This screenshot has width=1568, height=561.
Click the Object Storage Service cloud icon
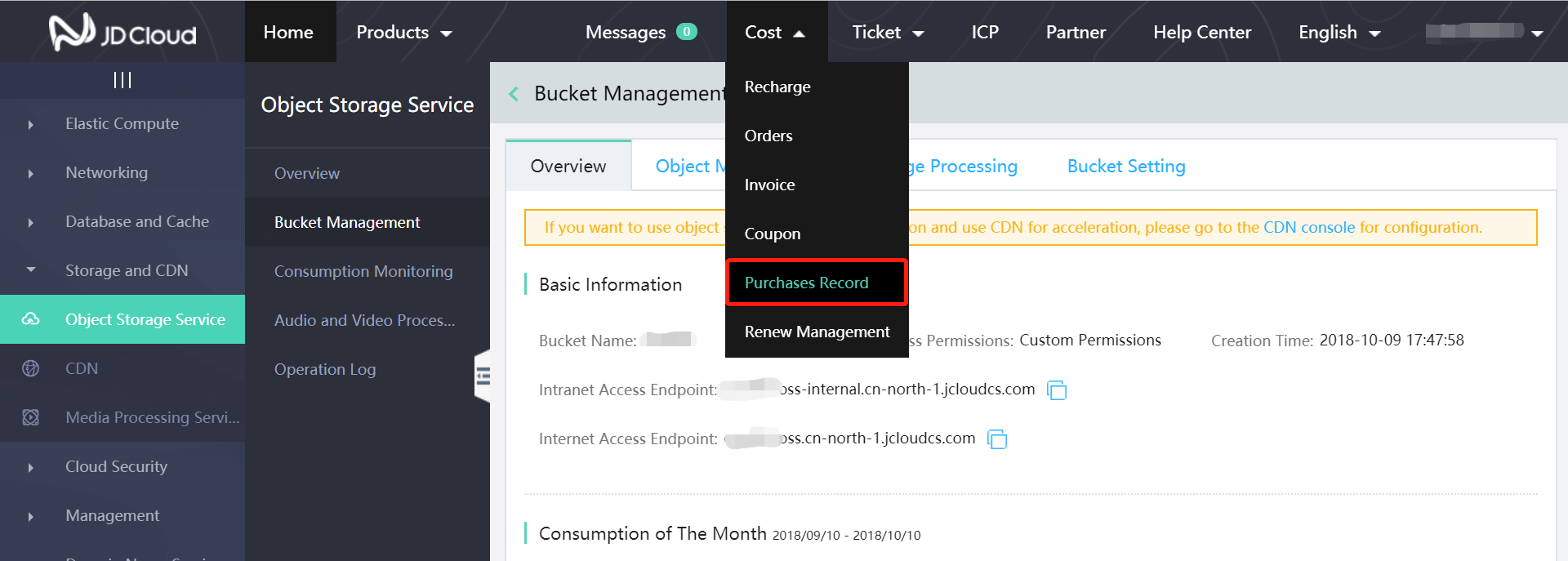[x=31, y=319]
